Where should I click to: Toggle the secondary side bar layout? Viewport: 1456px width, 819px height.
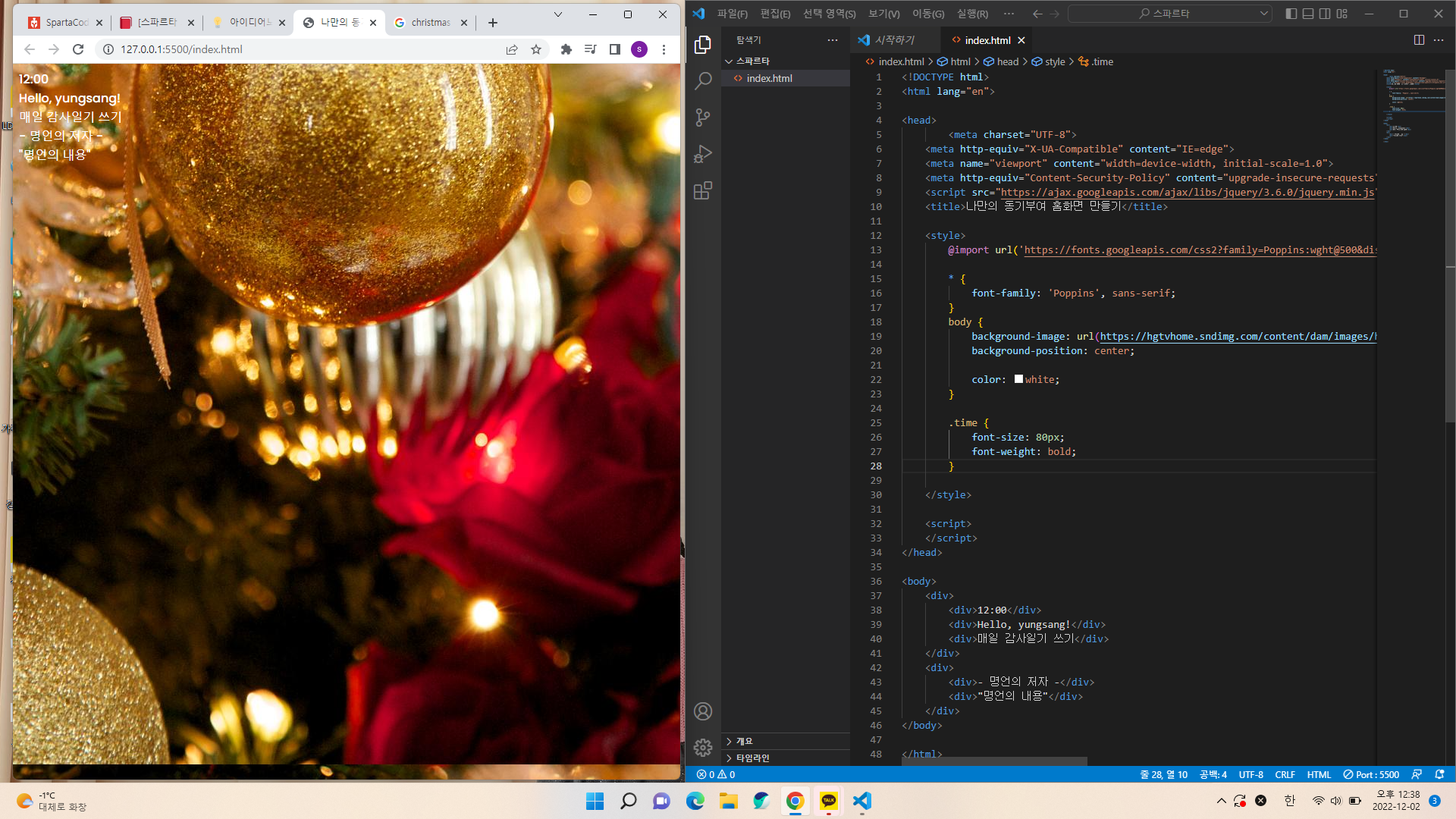[1325, 14]
